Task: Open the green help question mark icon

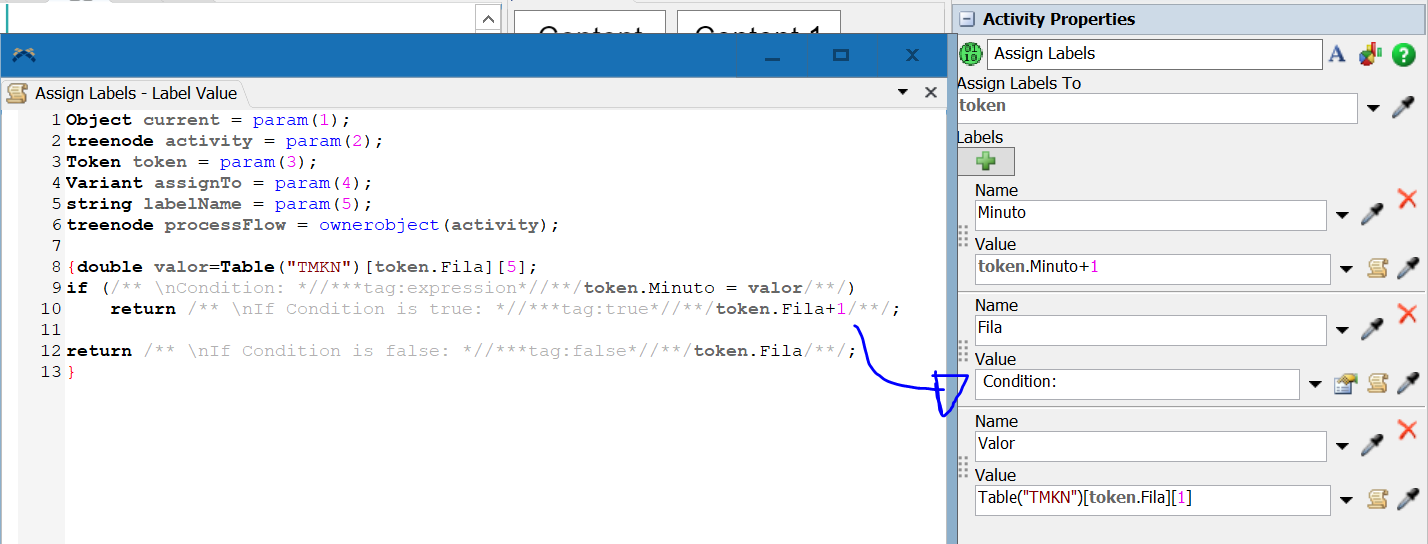Action: (x=1403, y=55)
